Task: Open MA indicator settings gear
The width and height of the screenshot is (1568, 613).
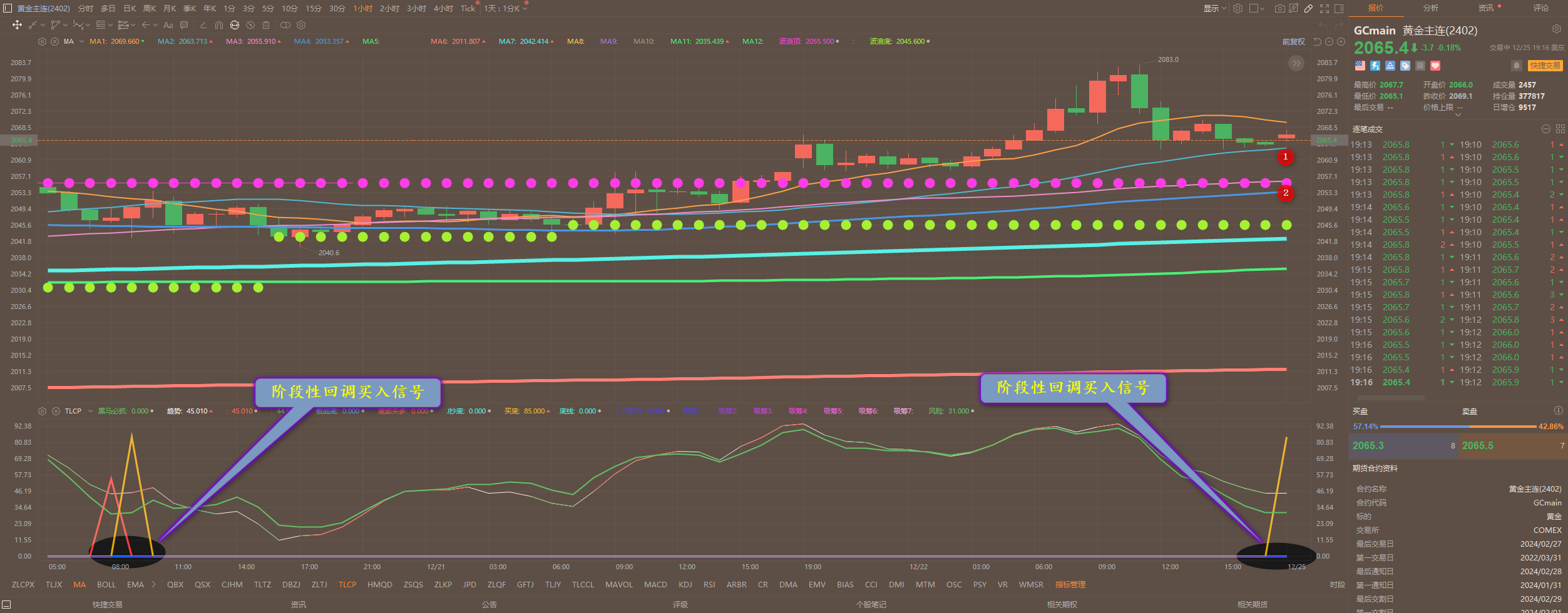Action: pos(42,41)
